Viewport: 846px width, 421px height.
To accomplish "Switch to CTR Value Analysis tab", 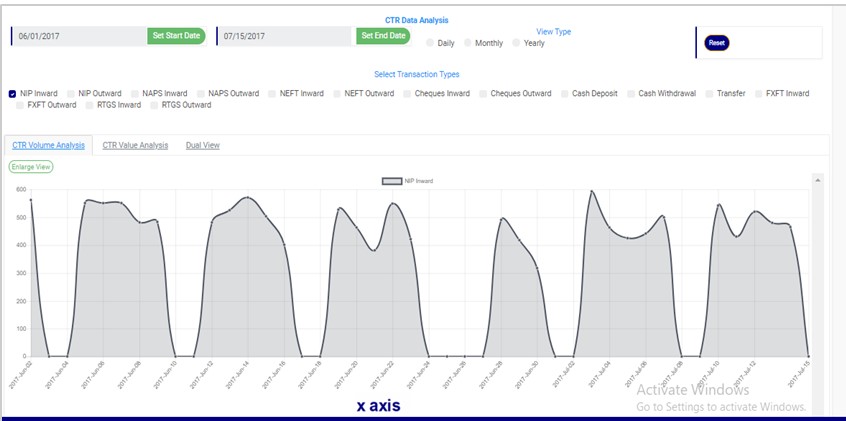I will click(135, 145).
